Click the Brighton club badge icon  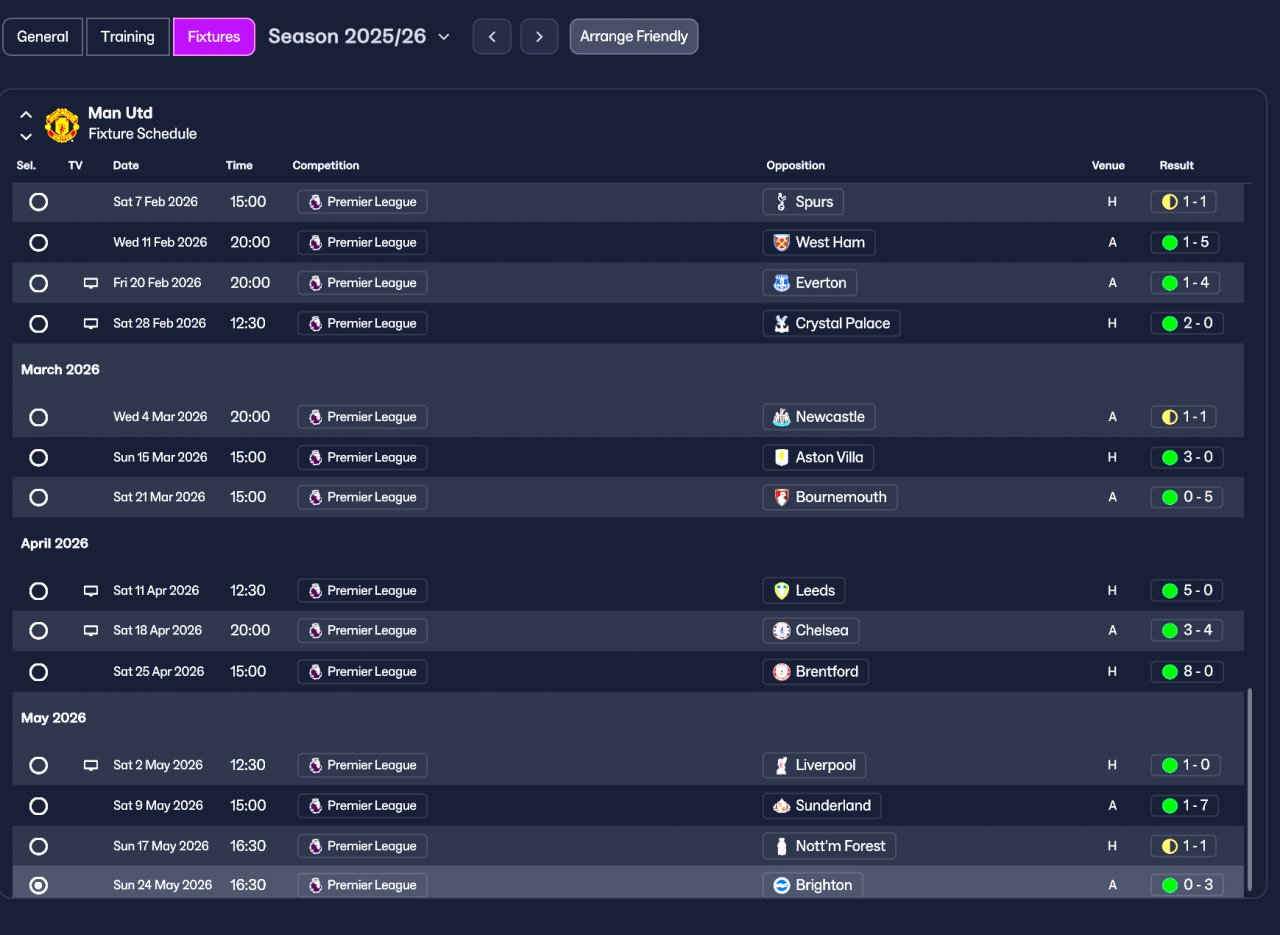click(782, 885)
